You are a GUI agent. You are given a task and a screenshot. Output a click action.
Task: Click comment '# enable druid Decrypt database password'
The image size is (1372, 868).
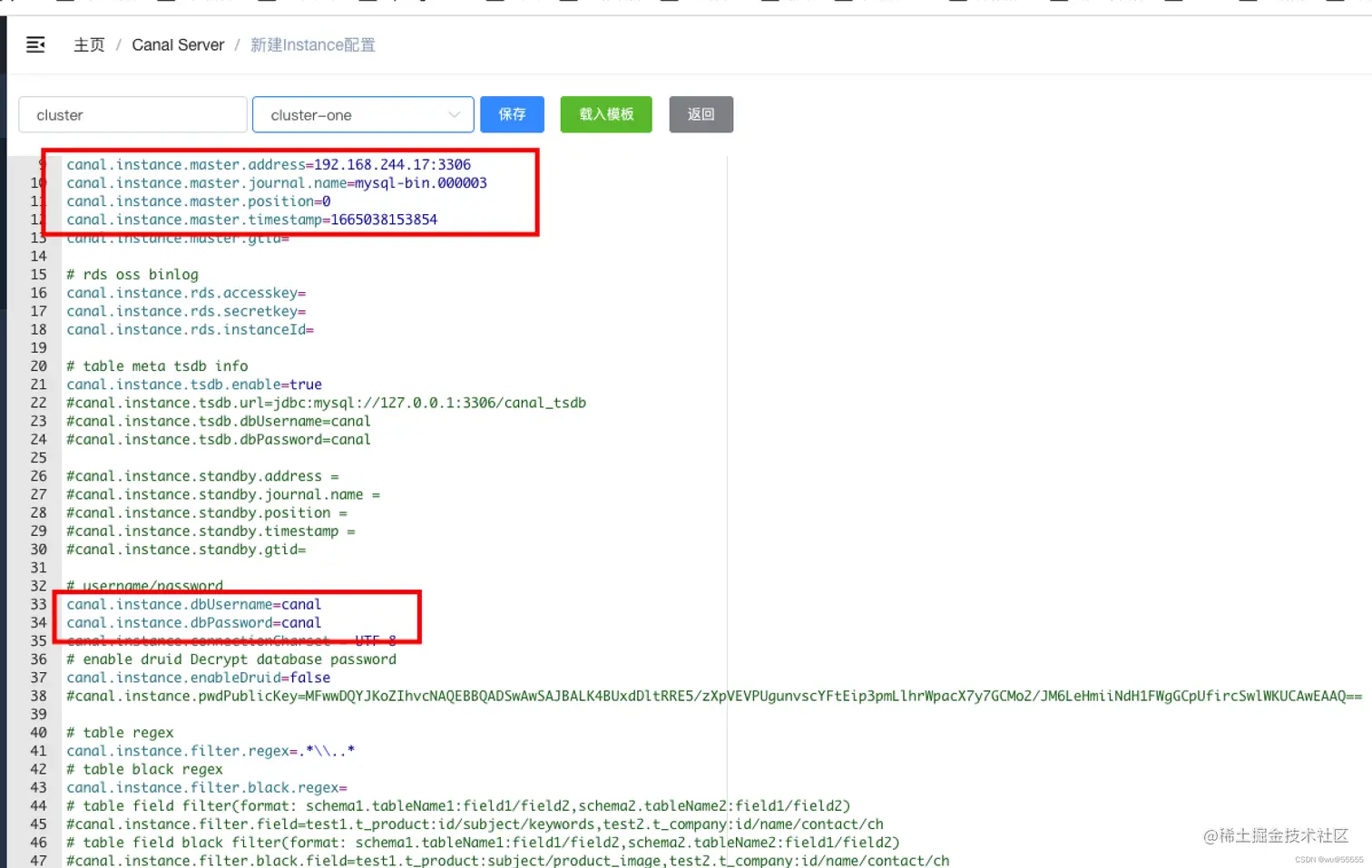pos(231,659)
